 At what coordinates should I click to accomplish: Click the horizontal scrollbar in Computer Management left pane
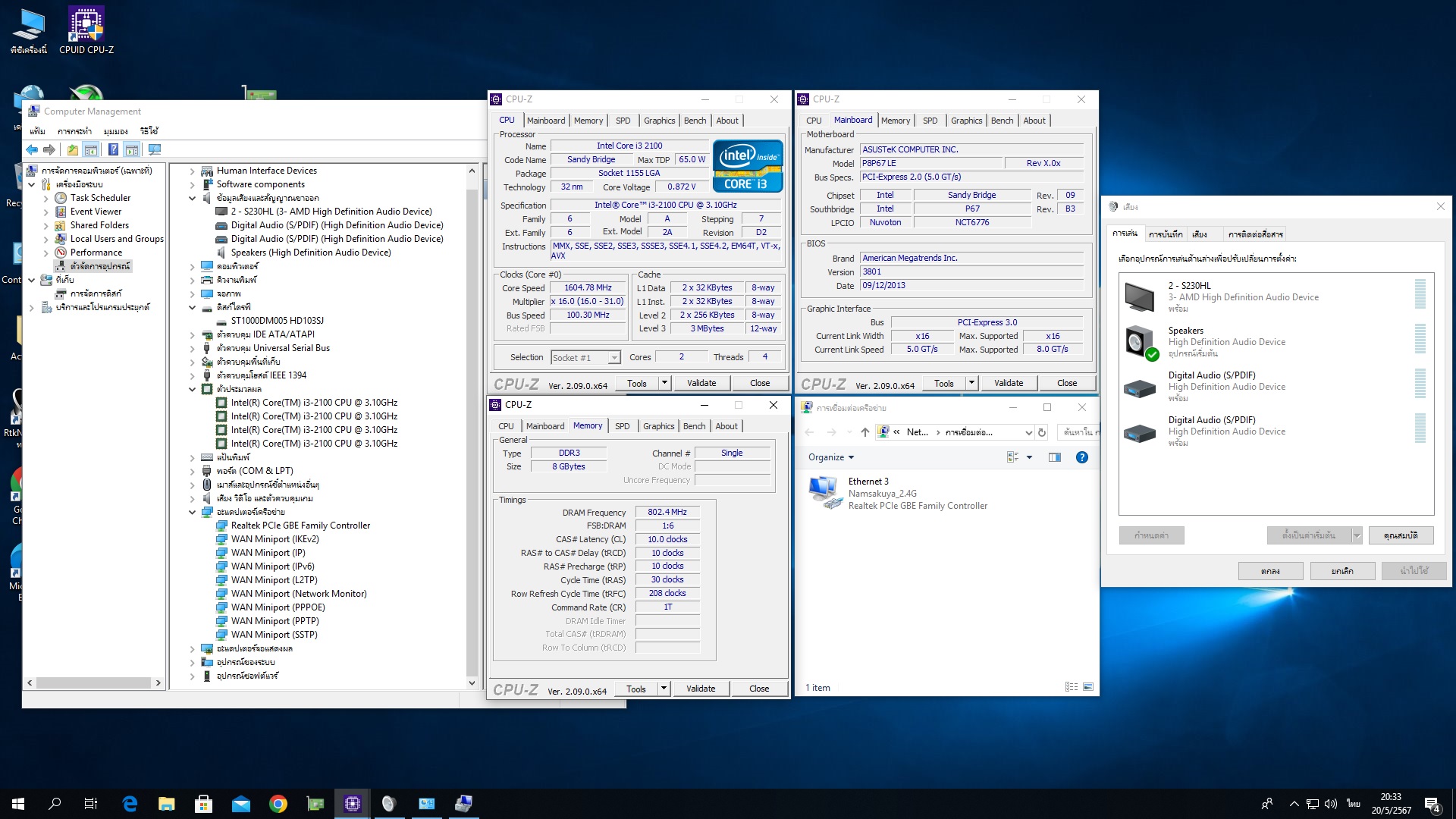point(94,682)
